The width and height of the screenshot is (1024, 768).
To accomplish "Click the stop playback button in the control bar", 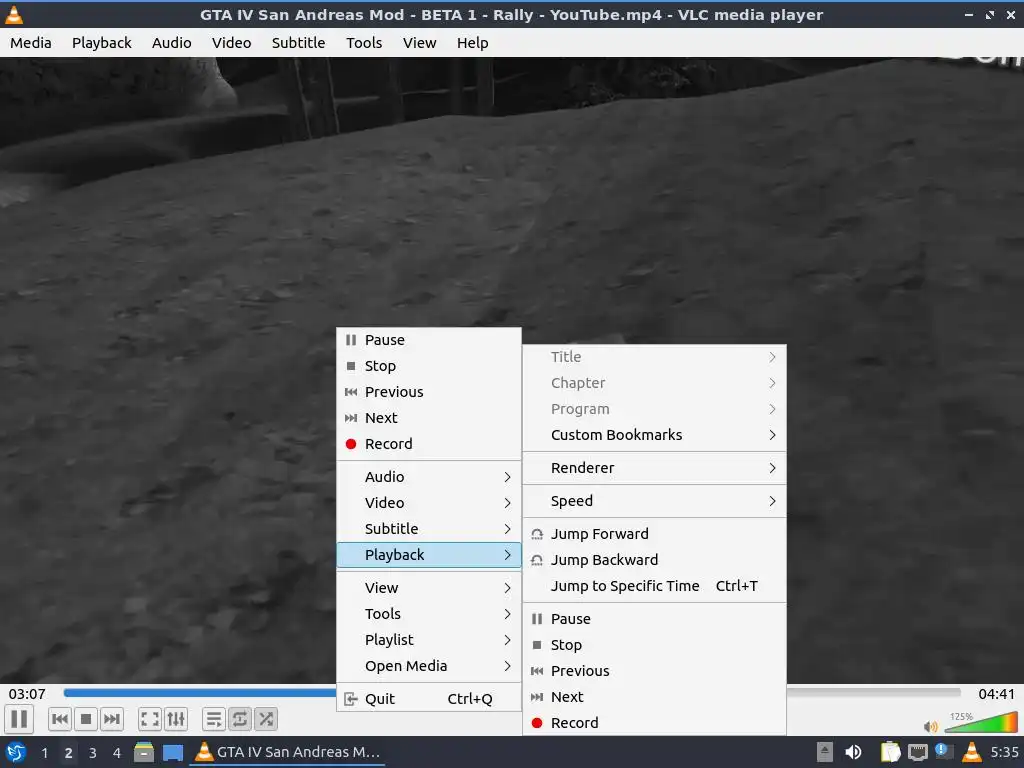I will click(86, 719).
